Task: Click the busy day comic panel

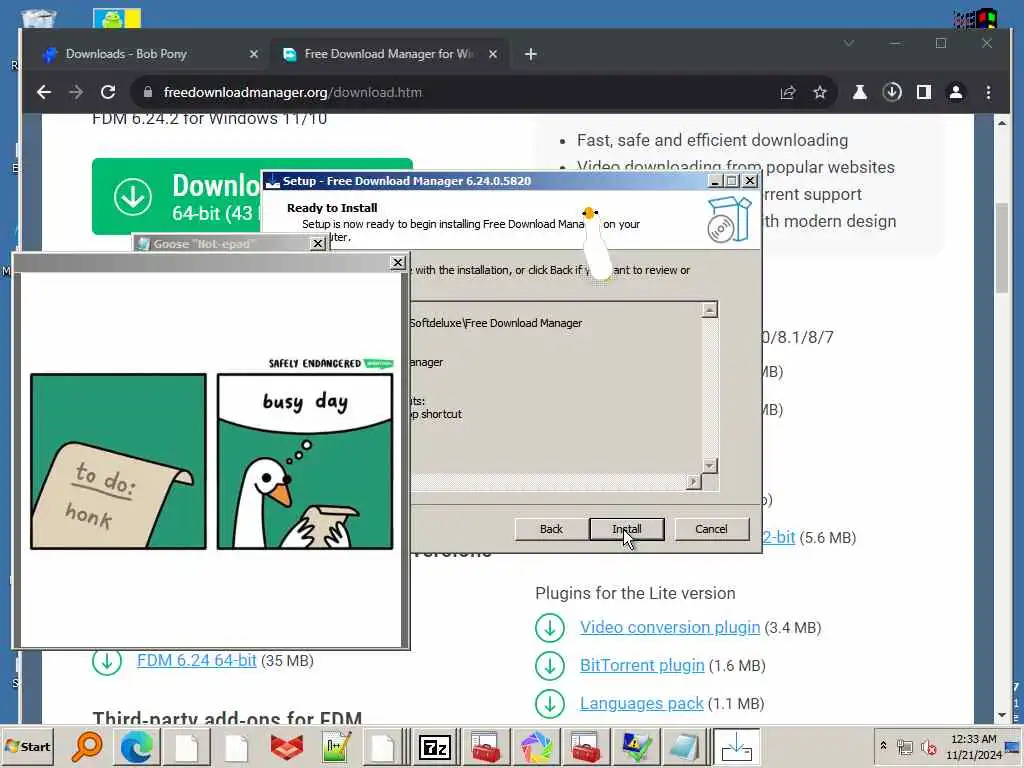Action: coord(305,461)
